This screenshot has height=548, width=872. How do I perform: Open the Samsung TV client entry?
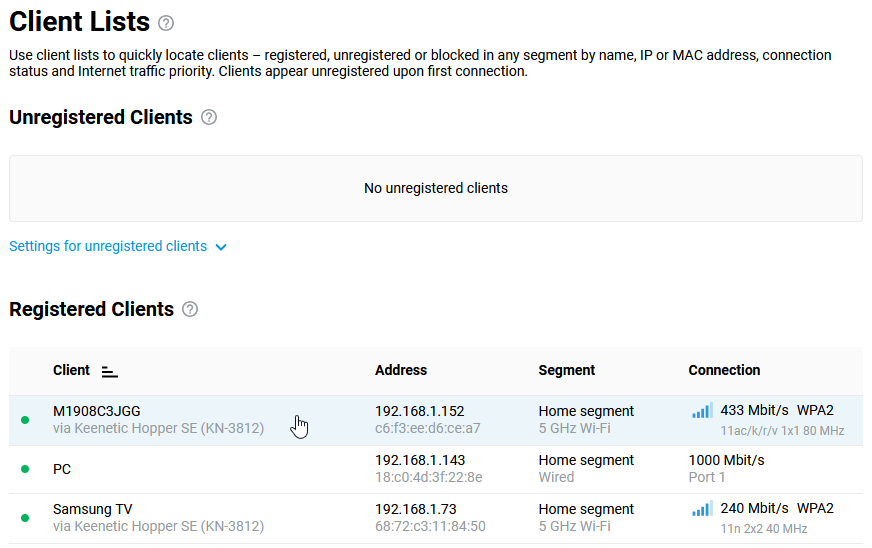coord(93,509)
